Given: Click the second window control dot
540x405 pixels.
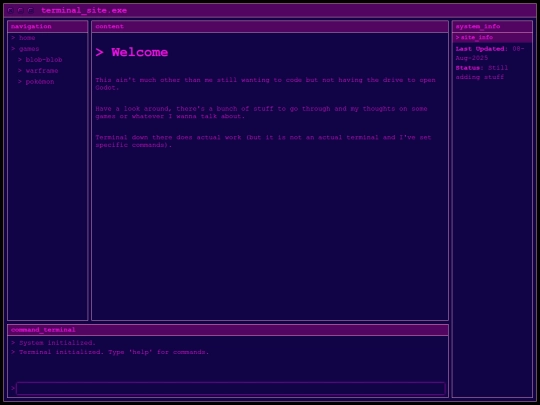Looking at the screenshot, I should (20, 11).
